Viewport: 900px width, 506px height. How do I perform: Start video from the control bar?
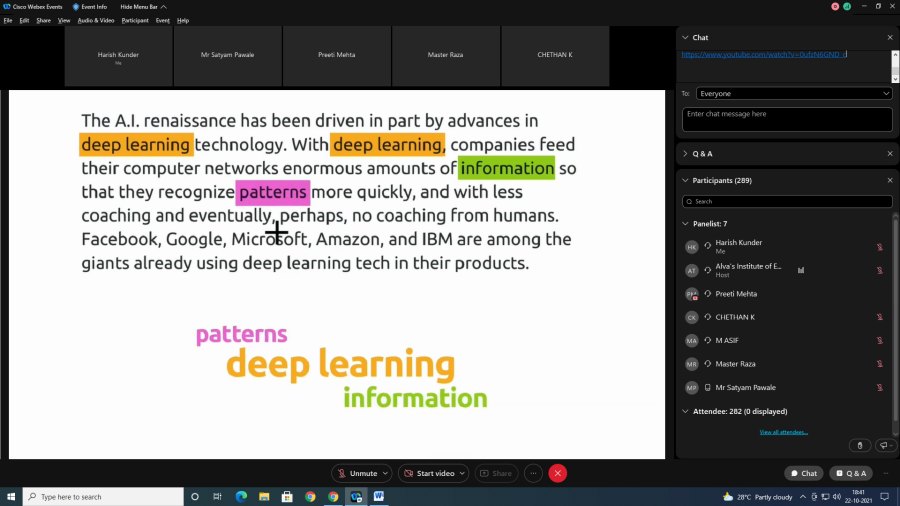click(430, 473)
